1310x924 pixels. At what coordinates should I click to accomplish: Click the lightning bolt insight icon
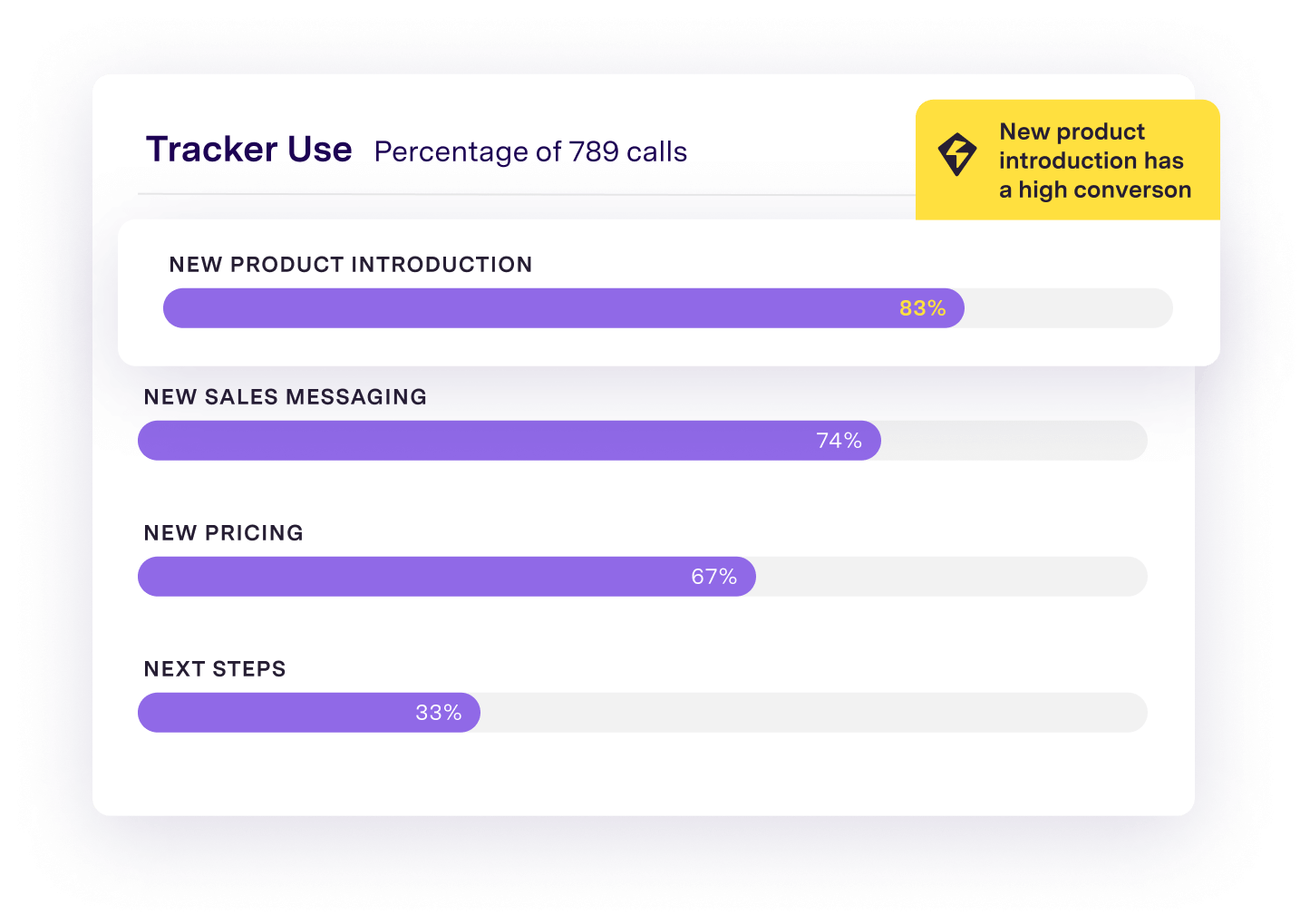pos(957,154)
